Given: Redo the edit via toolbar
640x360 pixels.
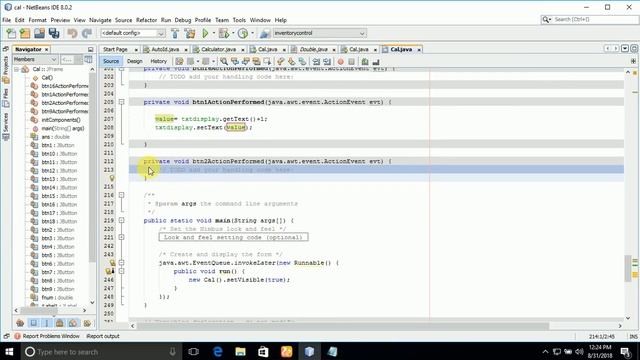Looking at the screenshot, I should [x=87, y=33].
